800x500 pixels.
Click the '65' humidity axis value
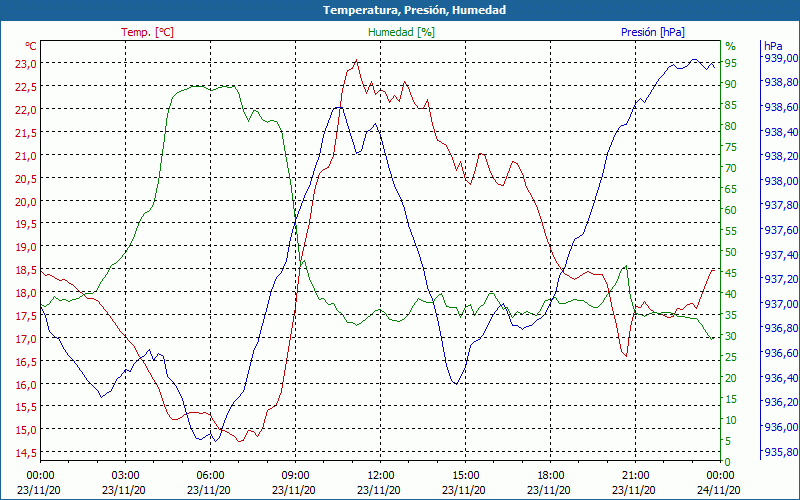pos(731,189)
